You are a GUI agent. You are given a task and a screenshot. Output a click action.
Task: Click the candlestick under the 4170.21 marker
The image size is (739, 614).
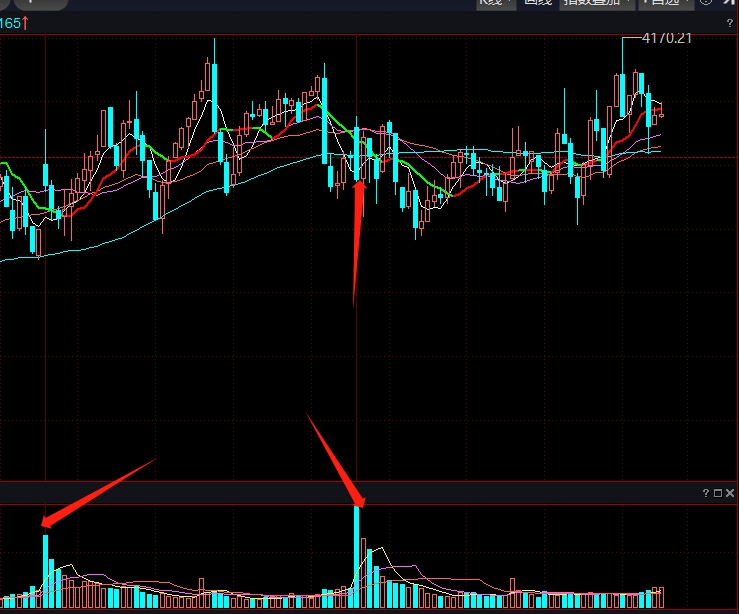pos(622,95)
